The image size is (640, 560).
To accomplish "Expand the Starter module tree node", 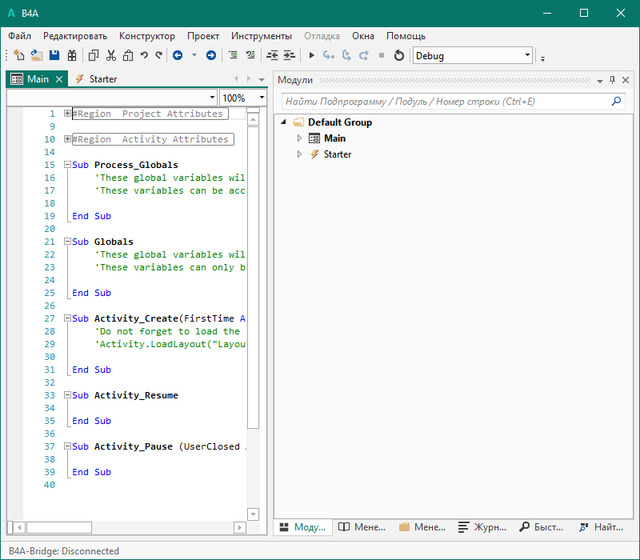I will click(x=299, y=155).
